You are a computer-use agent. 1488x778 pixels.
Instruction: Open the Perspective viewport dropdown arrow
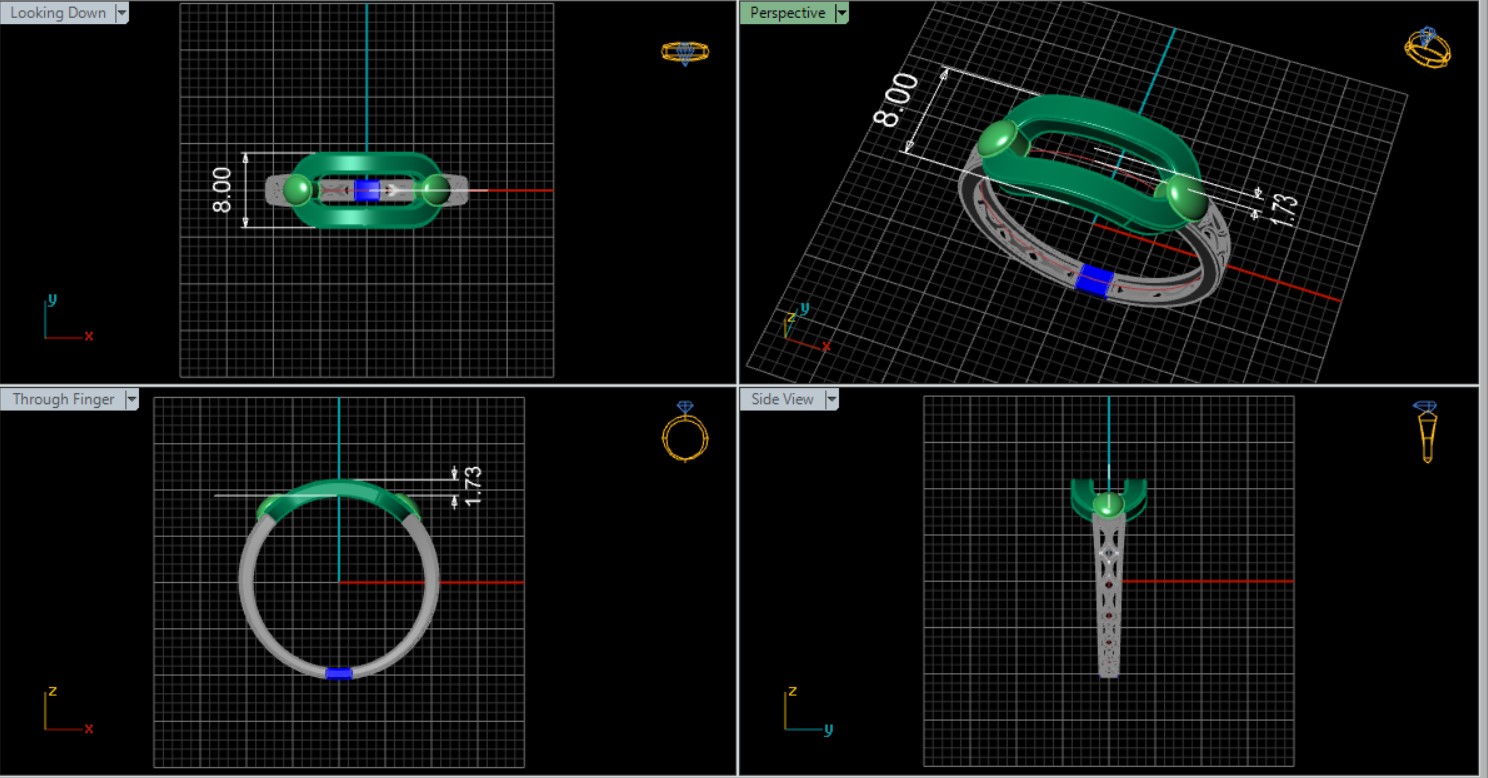(x=842, y=13)
